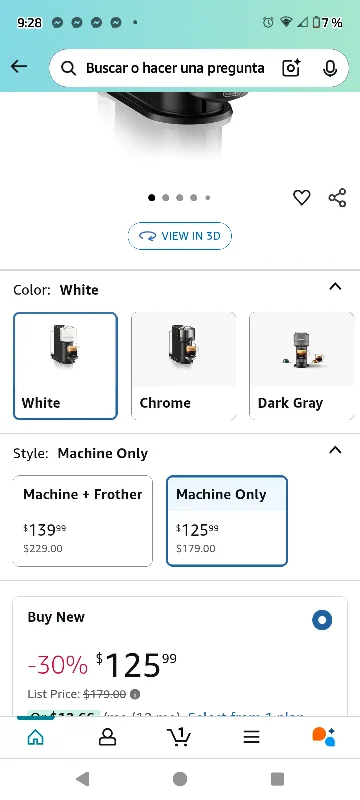Tap the share icon
This screenshot has height=800, width=360.
[x=337, y=197]
